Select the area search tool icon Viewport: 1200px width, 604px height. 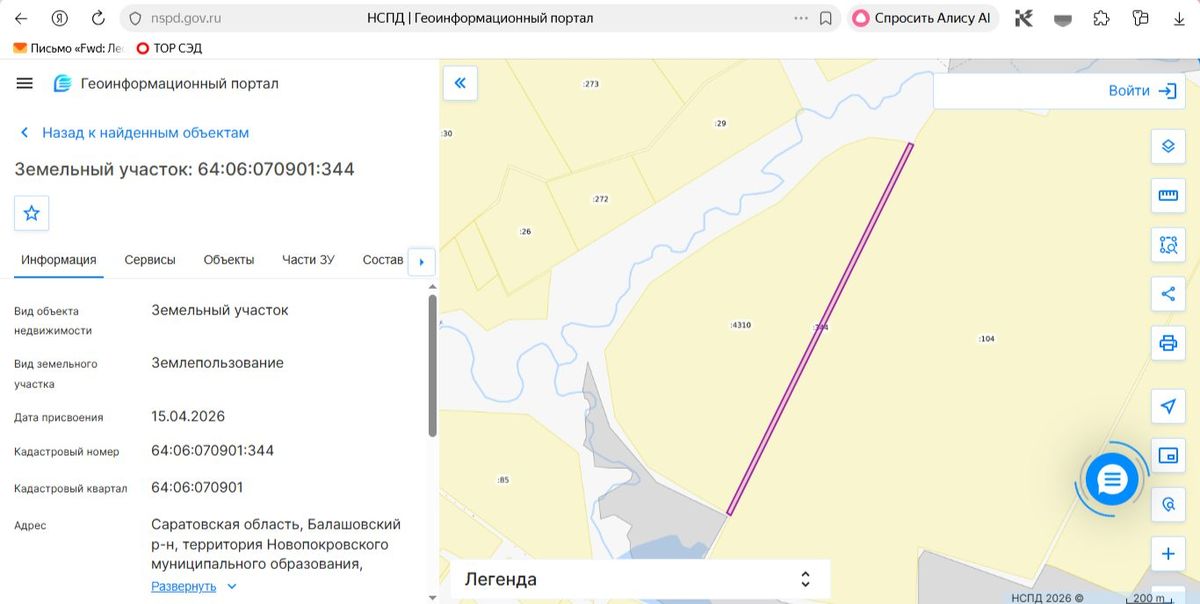(x=1168, y=244)
